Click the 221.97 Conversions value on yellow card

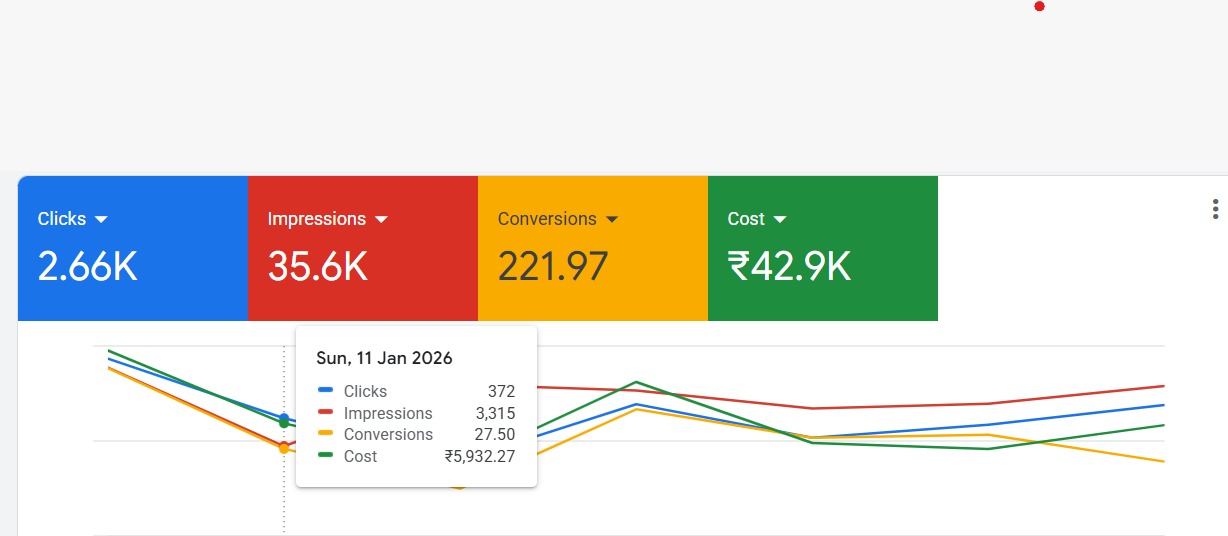553,267
